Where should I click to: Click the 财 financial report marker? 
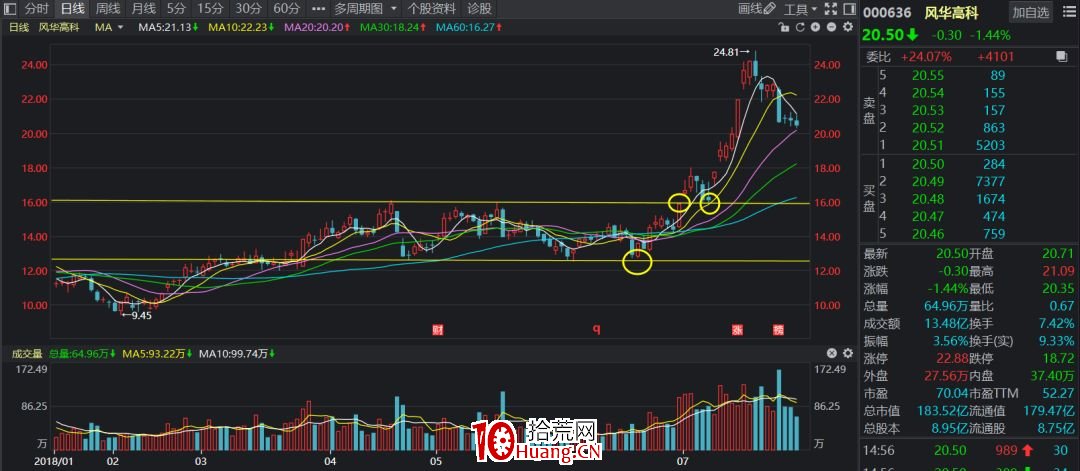point(437,330)
